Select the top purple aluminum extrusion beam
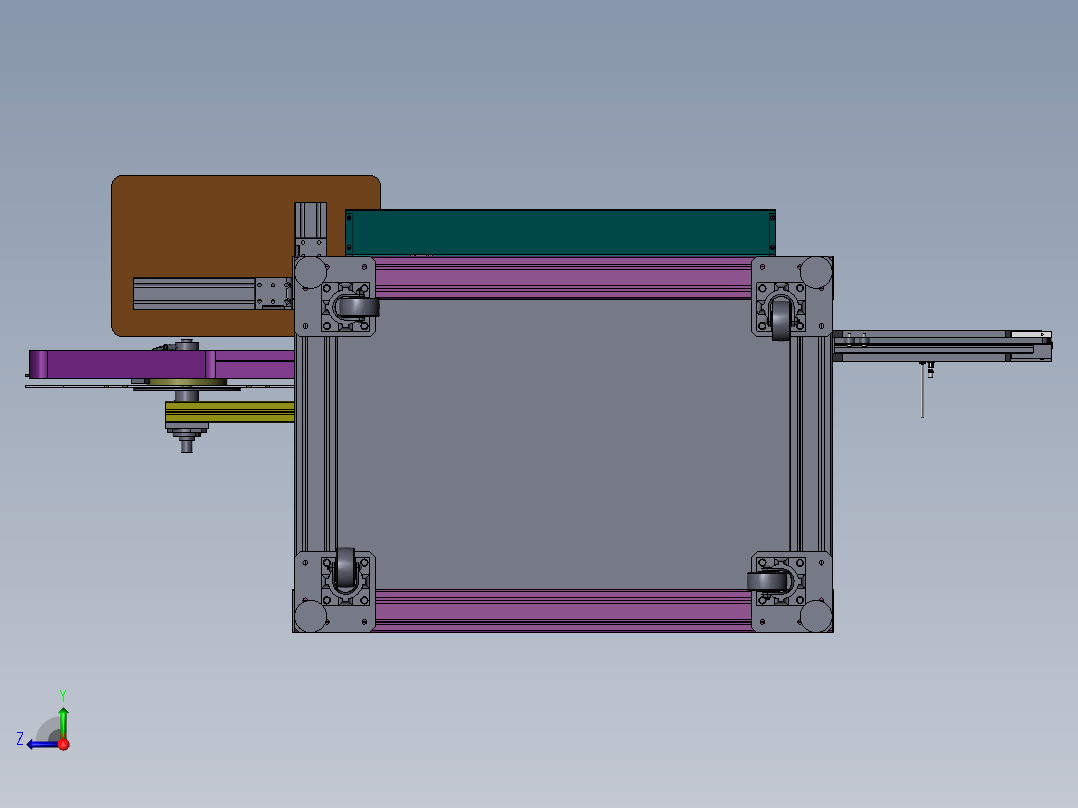The image size is (1078, 808). 563,278
